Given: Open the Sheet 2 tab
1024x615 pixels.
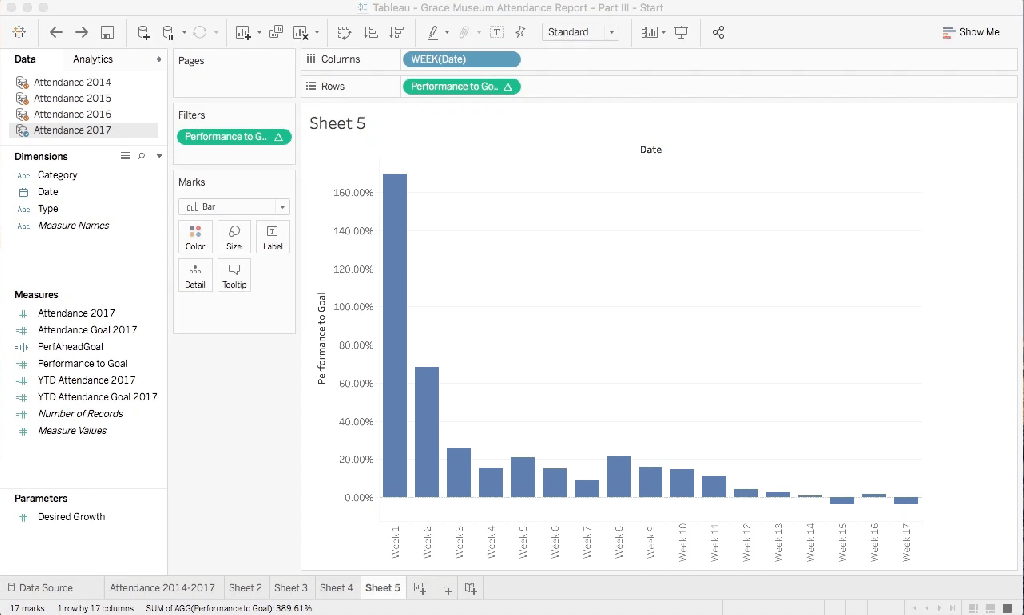Looking at the screenshot, I should 245,588.
